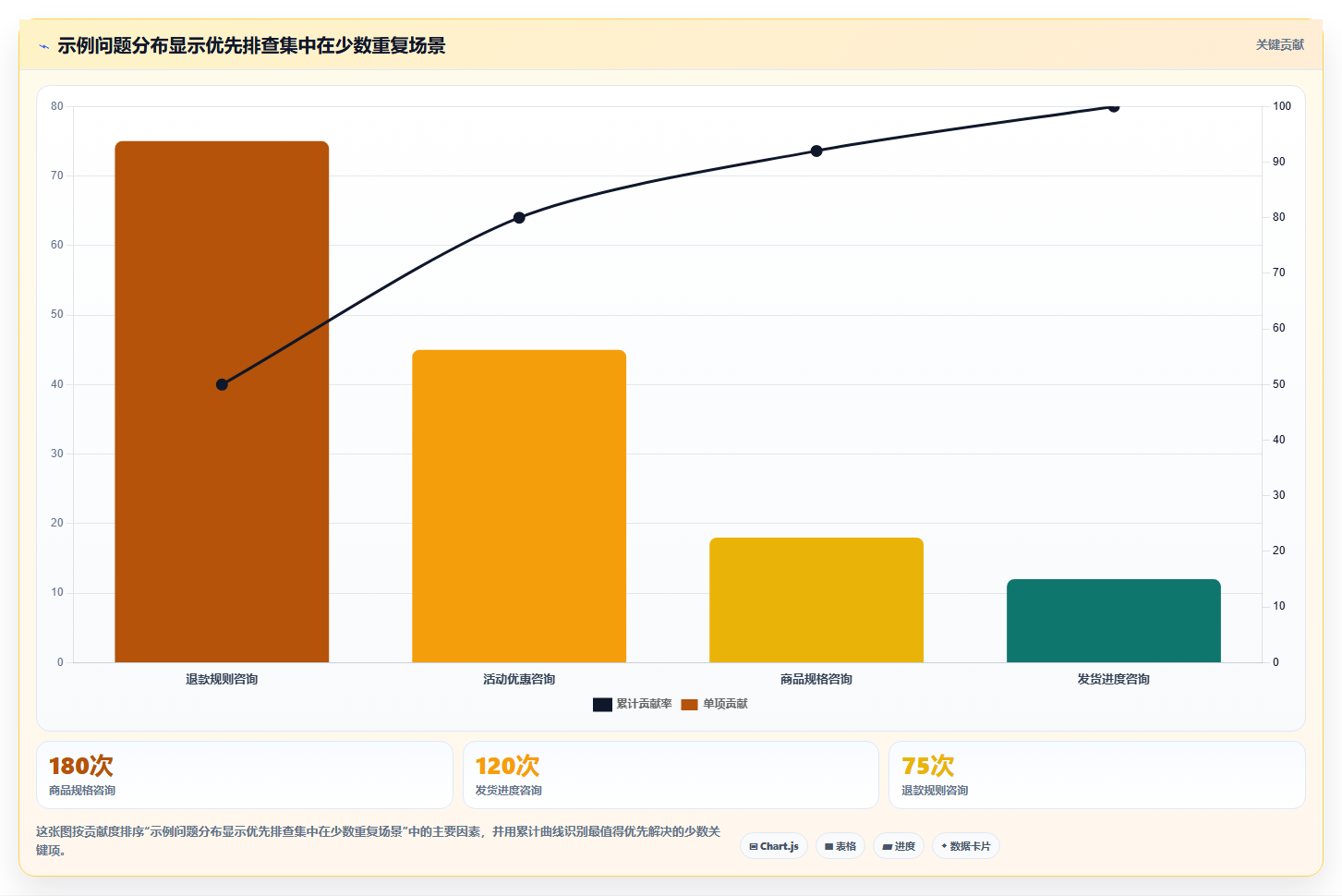Open the 180次 商品规格咨询 stat card
The width and height of the screenshot is (1342, 896).
coord(245,775)
